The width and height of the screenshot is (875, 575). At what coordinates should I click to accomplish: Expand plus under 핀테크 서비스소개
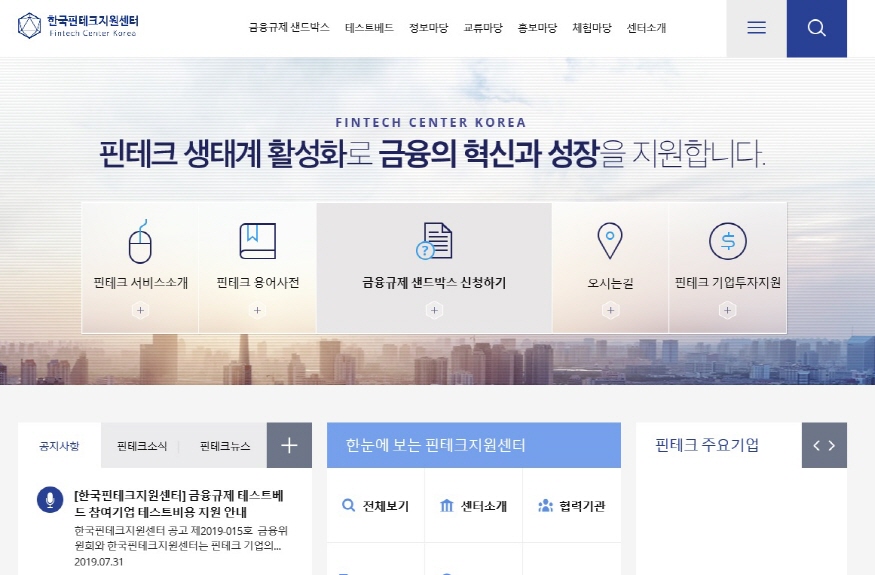pos(140,310)
